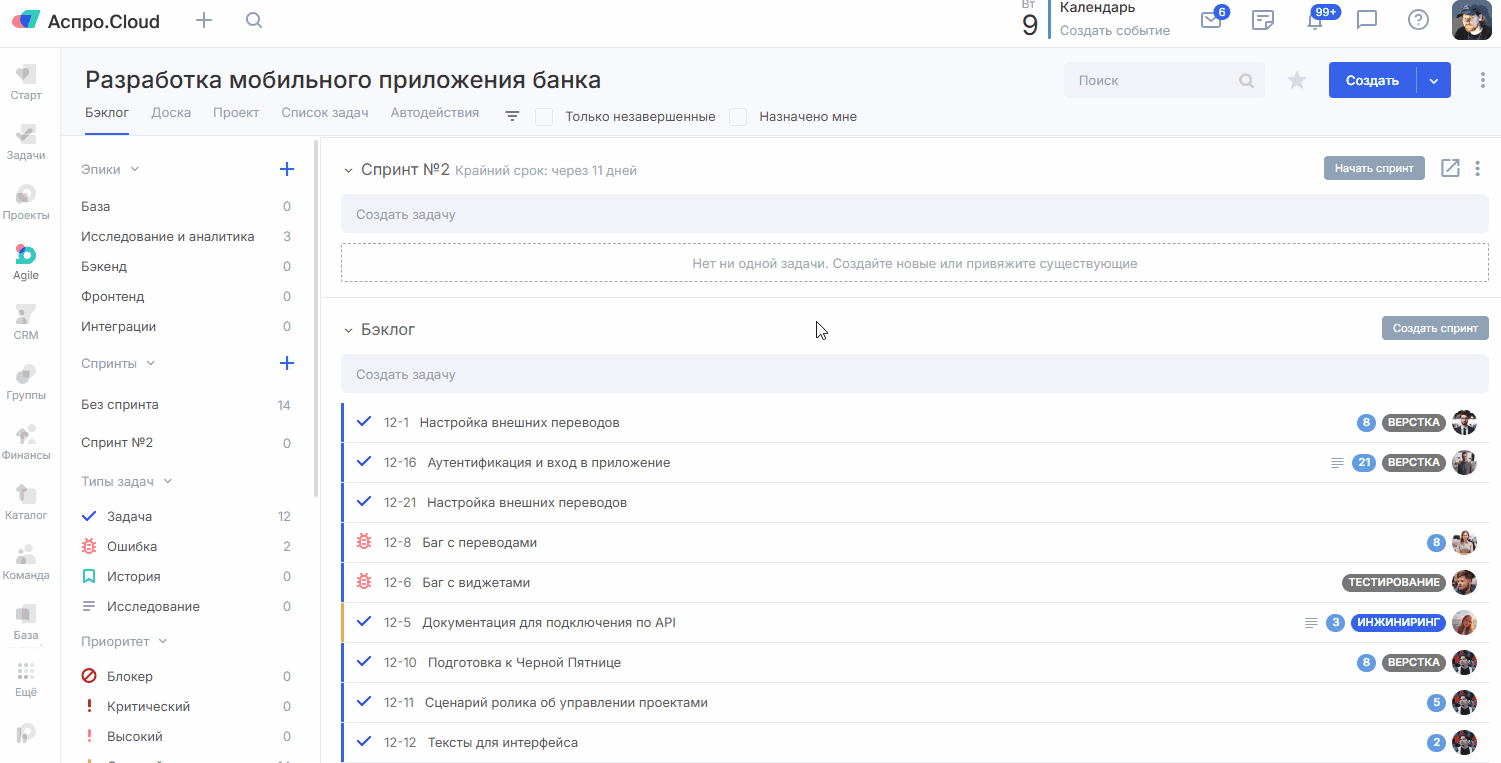
Task: Collapse the Бэклог task list
Action: point(348,330)
